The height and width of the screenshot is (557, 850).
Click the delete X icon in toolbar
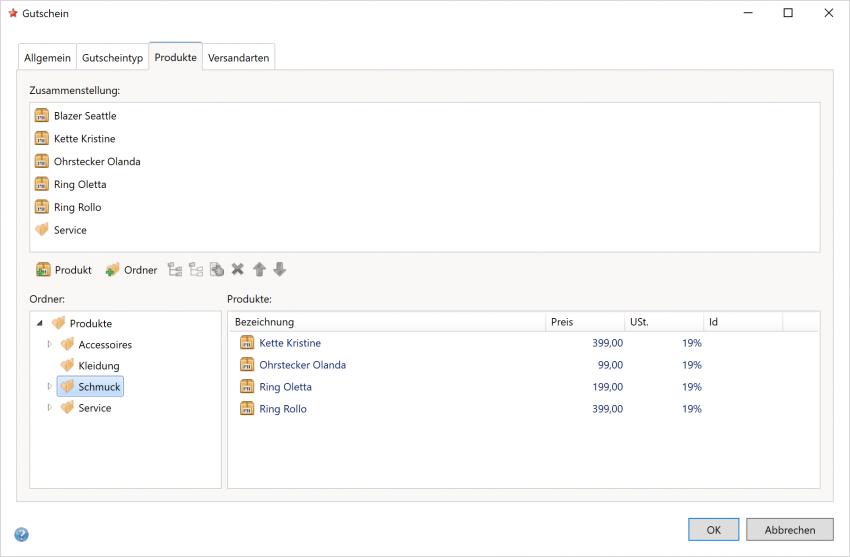(238, 269)
